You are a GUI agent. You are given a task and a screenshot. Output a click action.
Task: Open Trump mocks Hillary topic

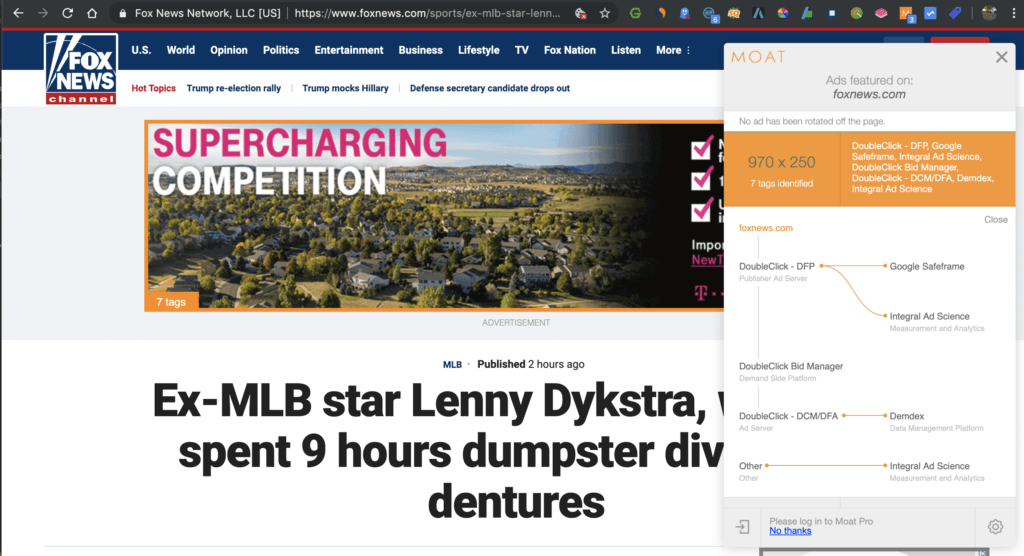pyautogui.click(x=345, y=88)
